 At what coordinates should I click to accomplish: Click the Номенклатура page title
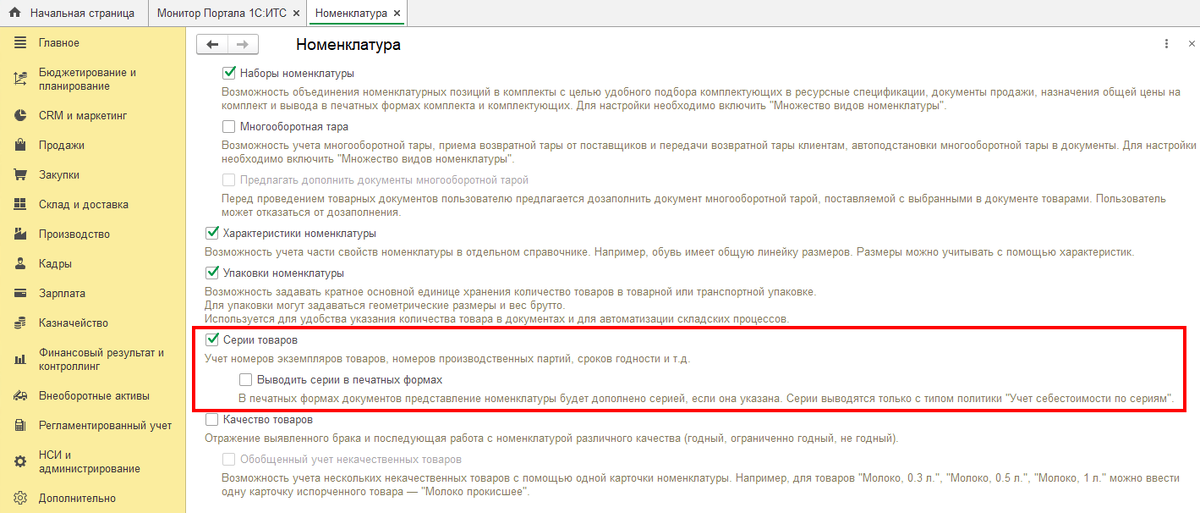[349, 45]
